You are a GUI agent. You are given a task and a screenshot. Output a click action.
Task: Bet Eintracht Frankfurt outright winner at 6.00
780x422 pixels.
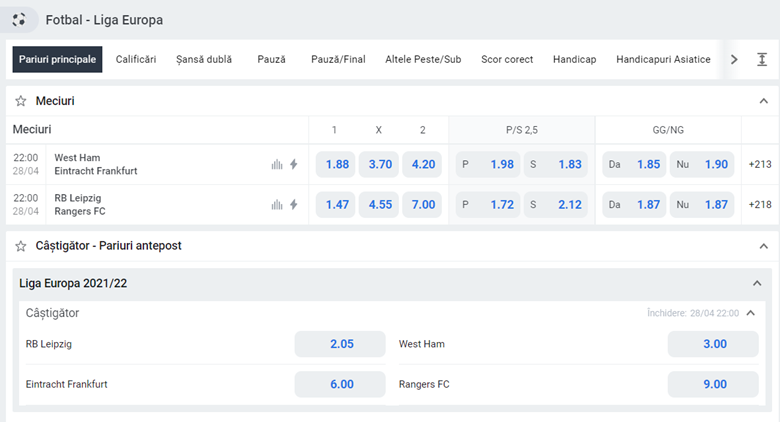[x=340, y=384]
